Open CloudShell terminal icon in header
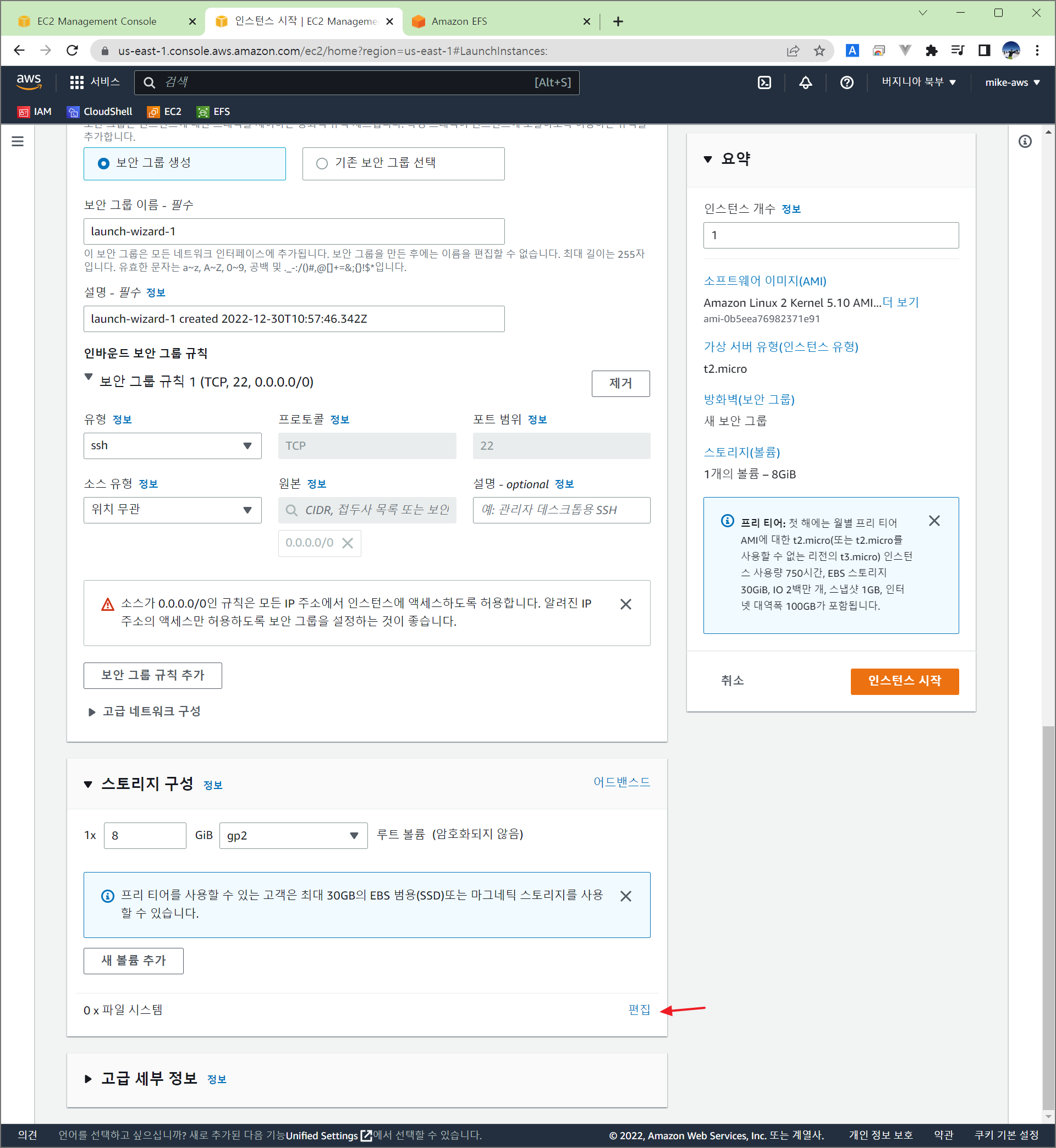The image size is (1056, 1148). click(x=764, y=82)
